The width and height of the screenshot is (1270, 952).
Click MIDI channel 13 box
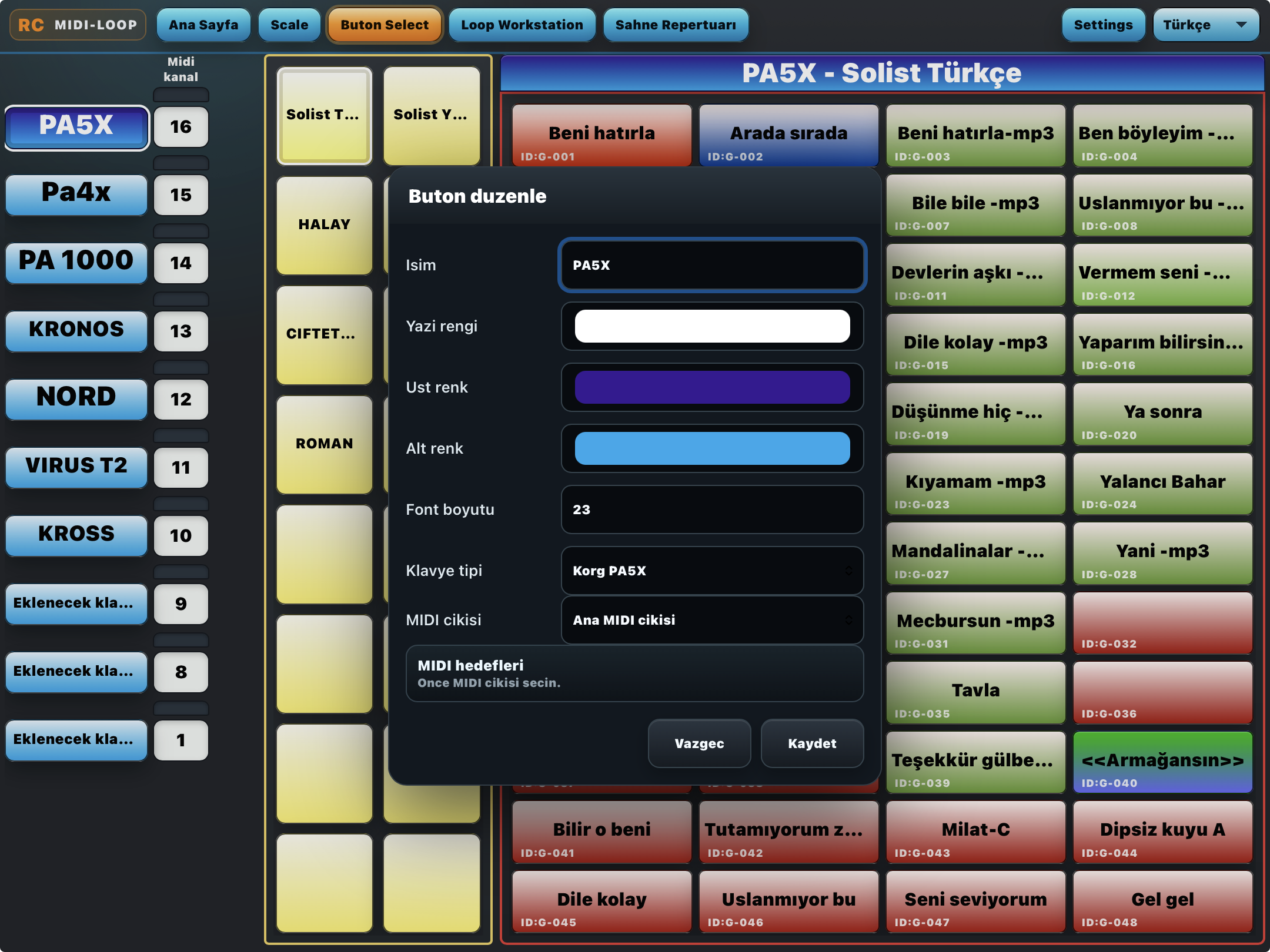point(181,331)
